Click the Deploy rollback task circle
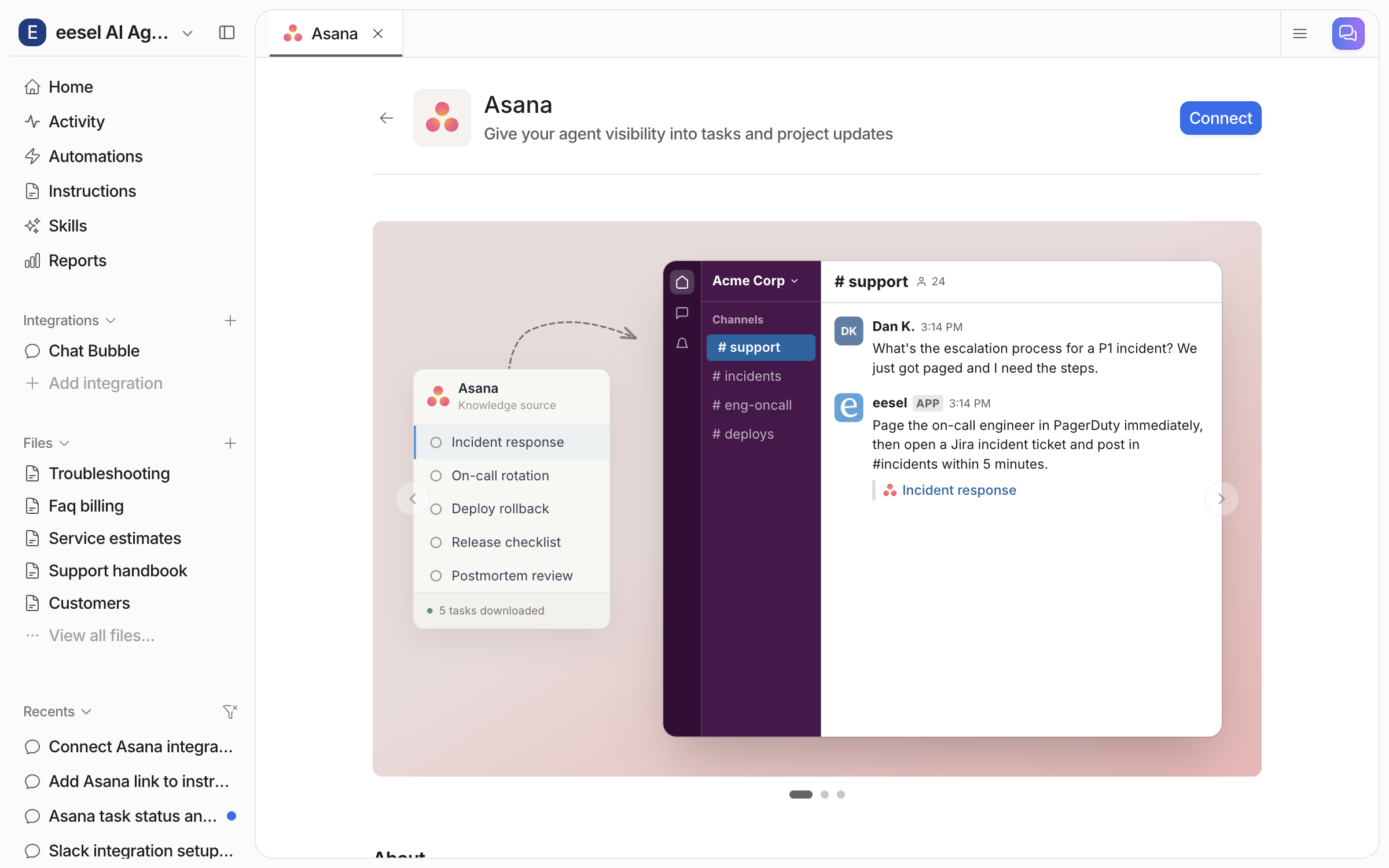1389x868 pixels. click(x=436, y=509)
